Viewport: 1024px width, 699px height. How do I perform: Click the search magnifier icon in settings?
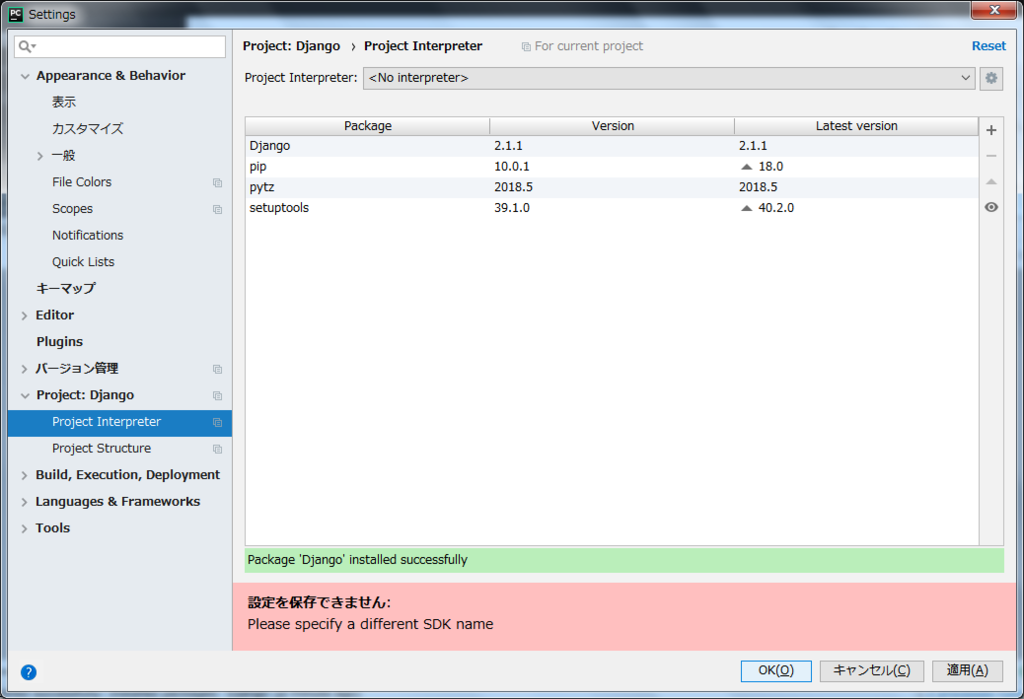(x=26, y=46)
